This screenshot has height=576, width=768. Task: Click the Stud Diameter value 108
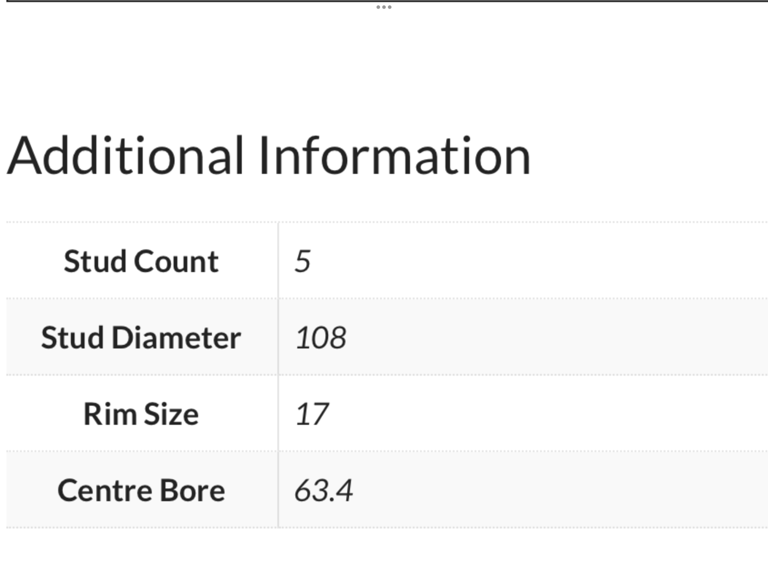[x=320, y=338]
